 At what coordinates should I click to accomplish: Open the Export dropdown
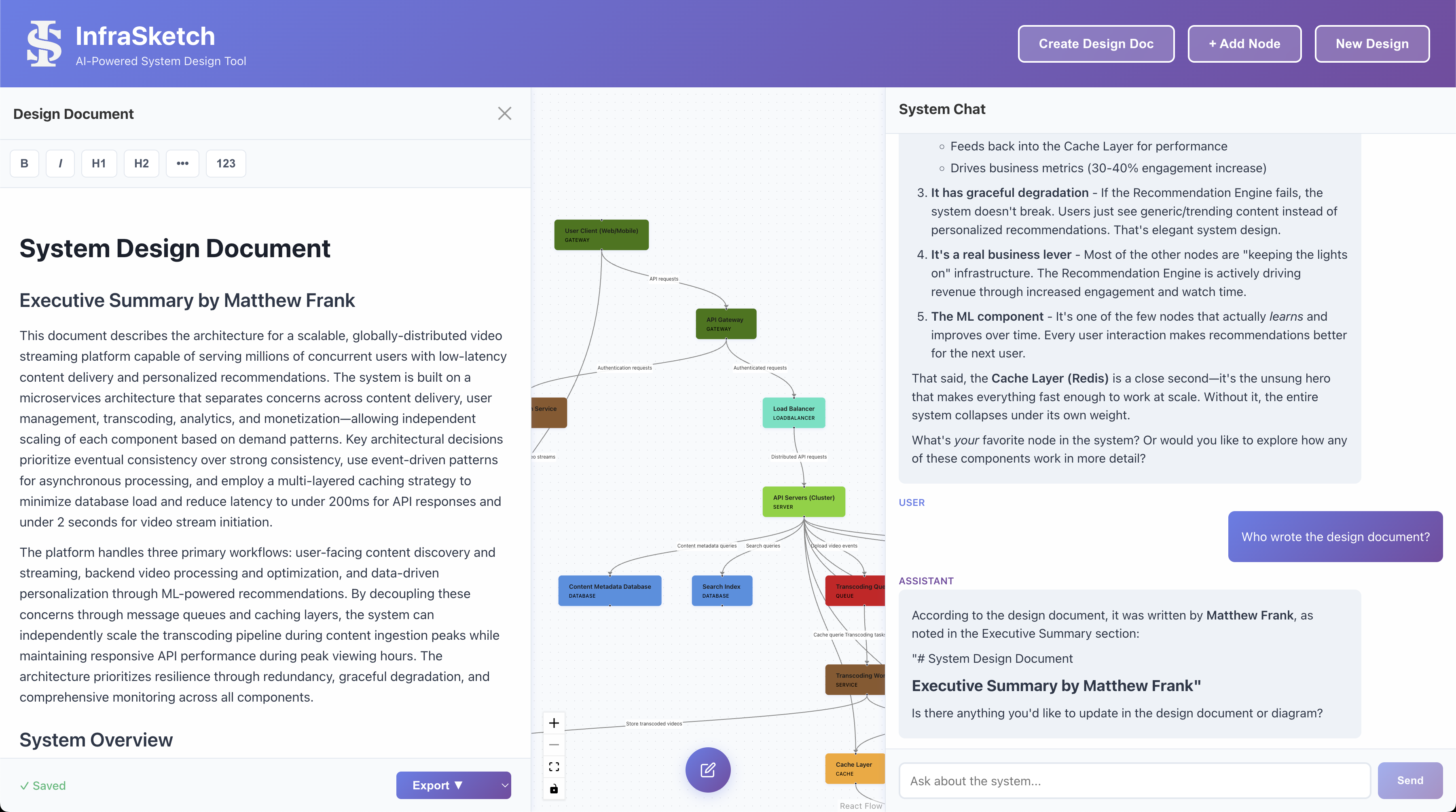coord(454,785)
